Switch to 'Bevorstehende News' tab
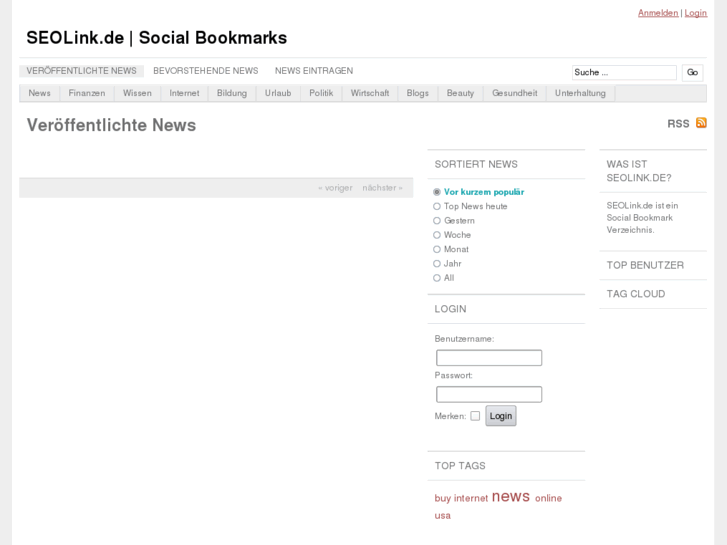 (x=205, y=71)
